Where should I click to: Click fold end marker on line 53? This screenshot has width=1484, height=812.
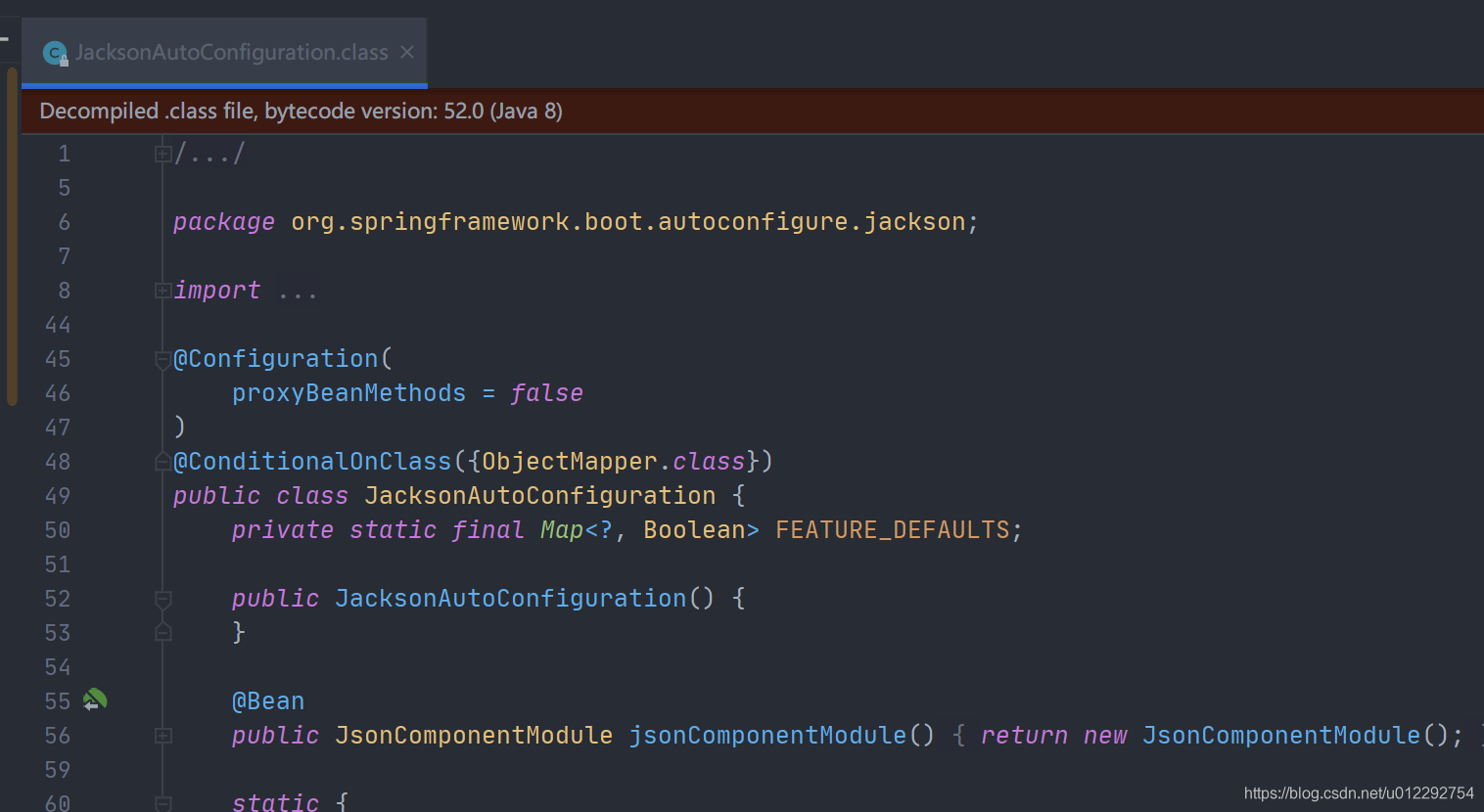(162, 633)
